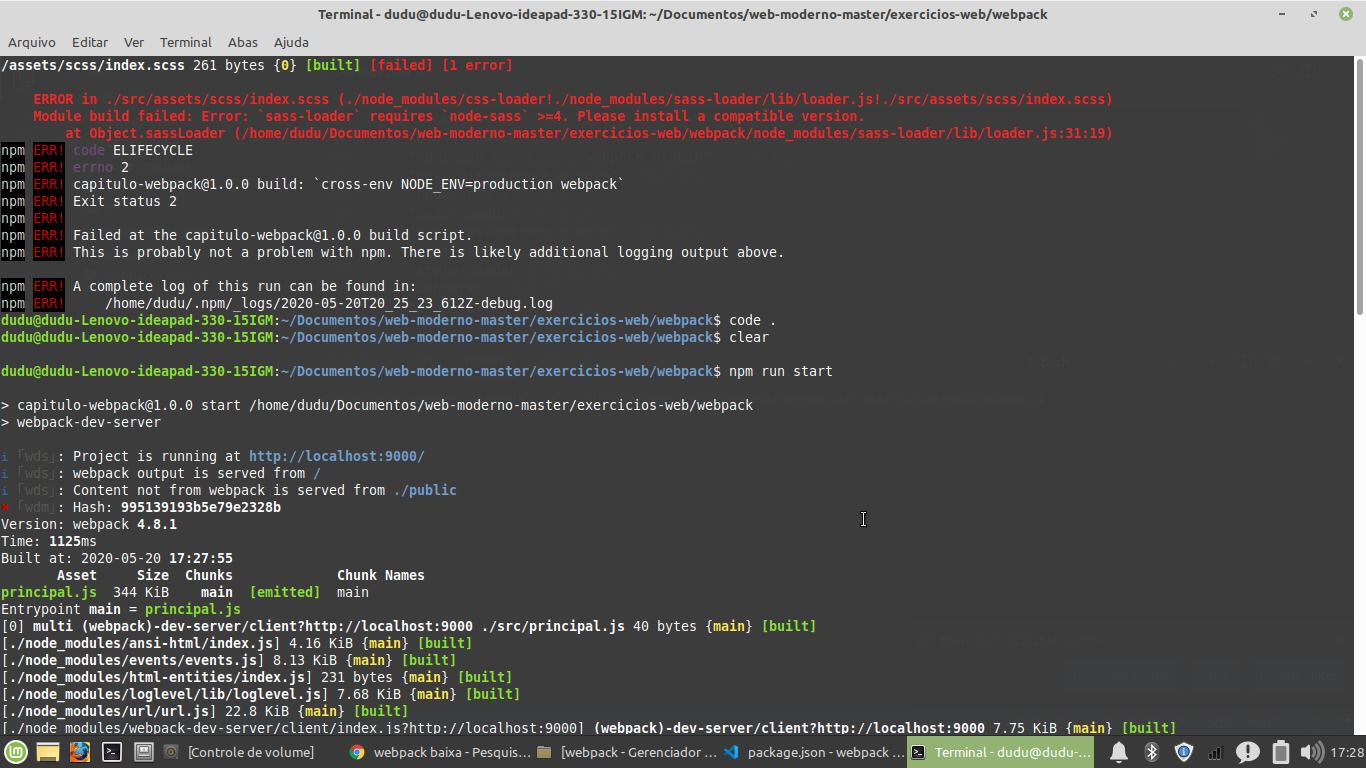This screenshot has width=1366, height=768.
Task: Close the terminal window
Action: click(x=1346, y=14)
